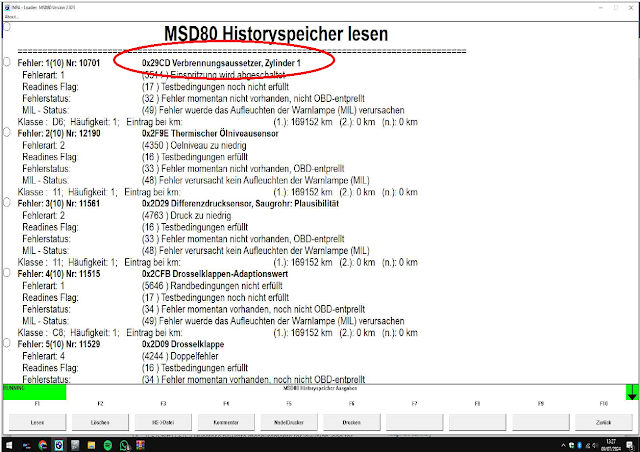The width and height of the screenshot is (640, 452).
Task: Open Google Chrome from the taskbar
Action: tap(43, 445)
